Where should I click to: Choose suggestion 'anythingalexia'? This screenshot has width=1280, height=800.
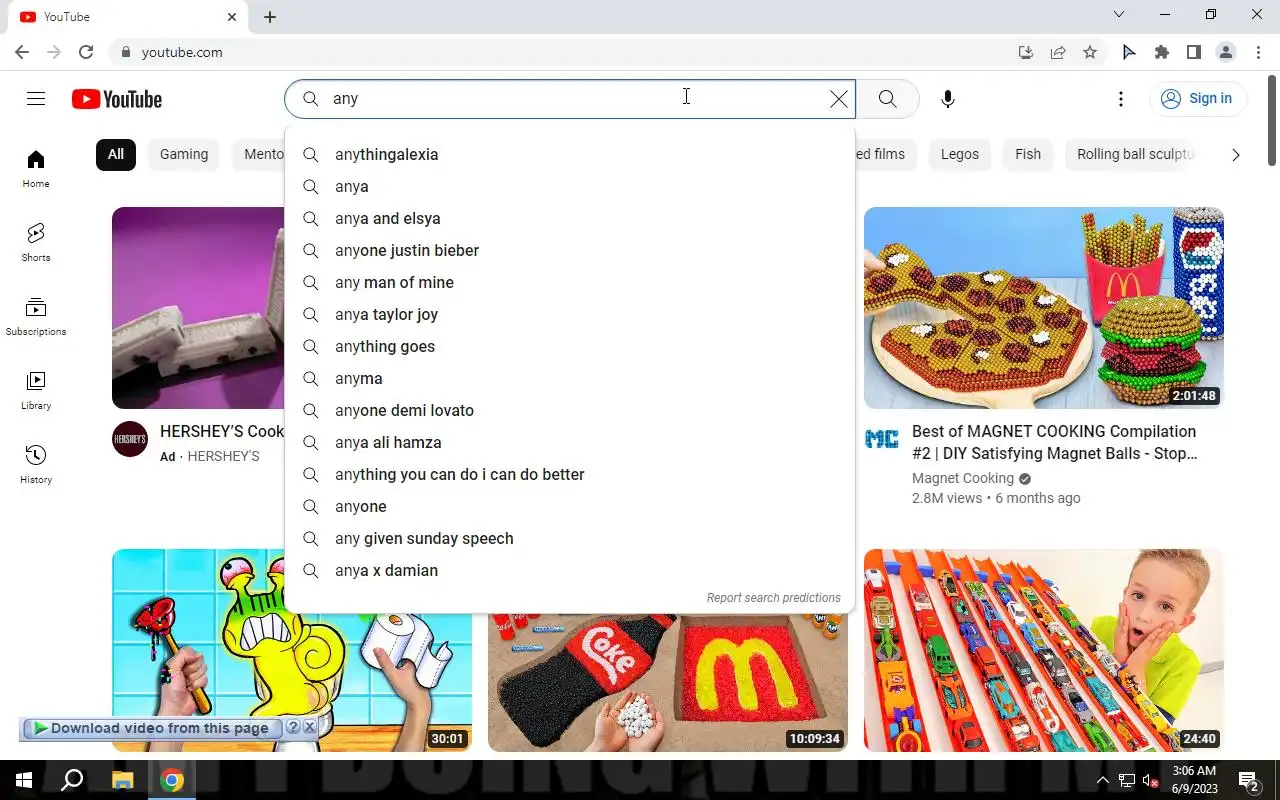pos(570,154)
